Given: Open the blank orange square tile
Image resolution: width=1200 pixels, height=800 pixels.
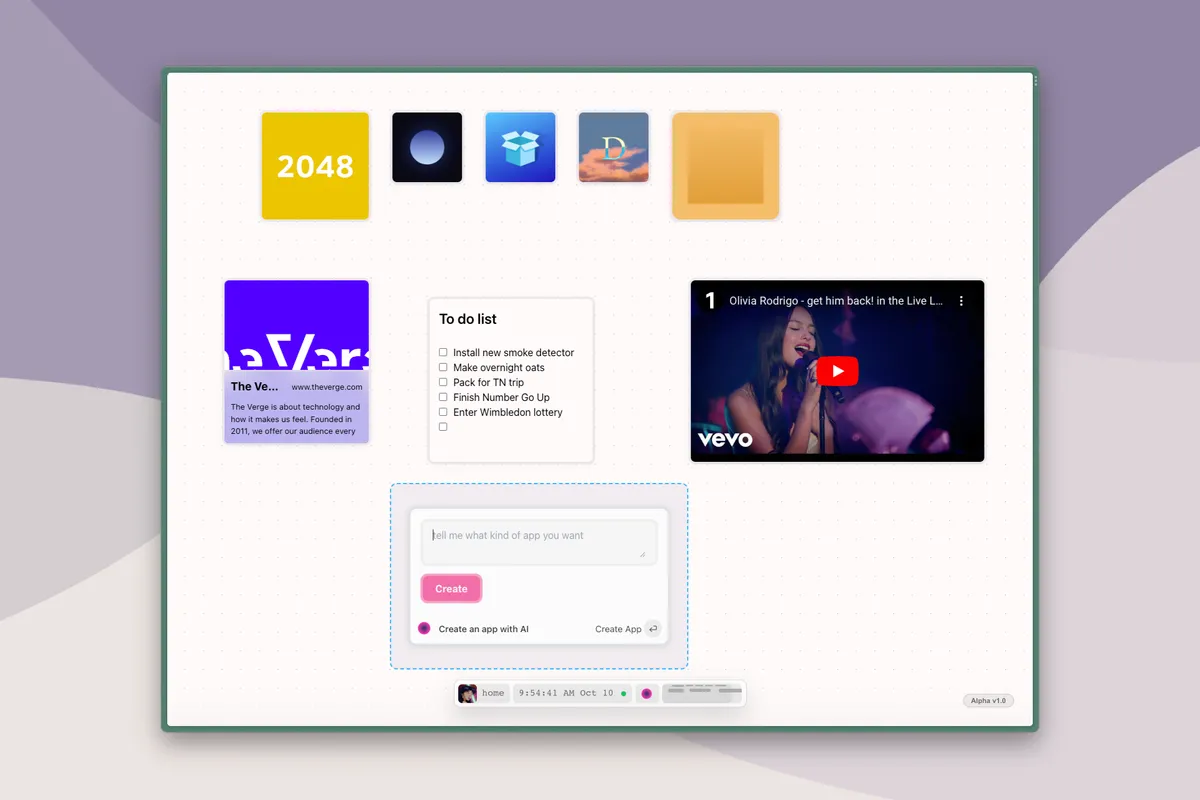Looking at the screenshot, I should tap(725, 166).
